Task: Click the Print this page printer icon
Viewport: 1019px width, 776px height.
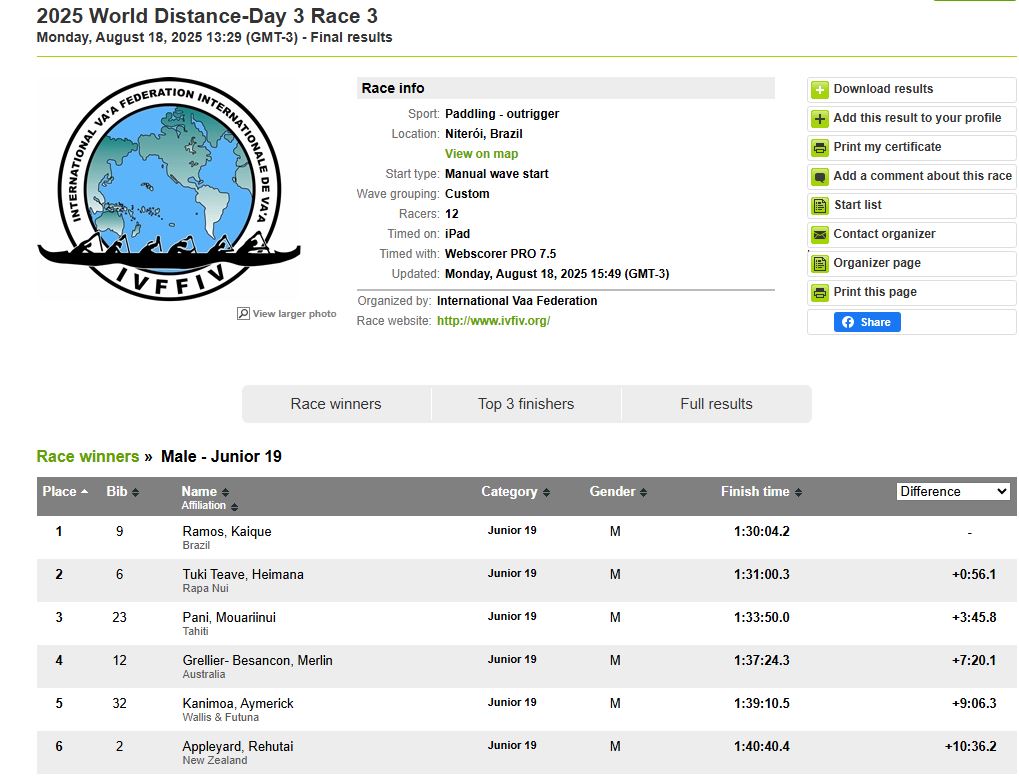Action: click(819, 293)
